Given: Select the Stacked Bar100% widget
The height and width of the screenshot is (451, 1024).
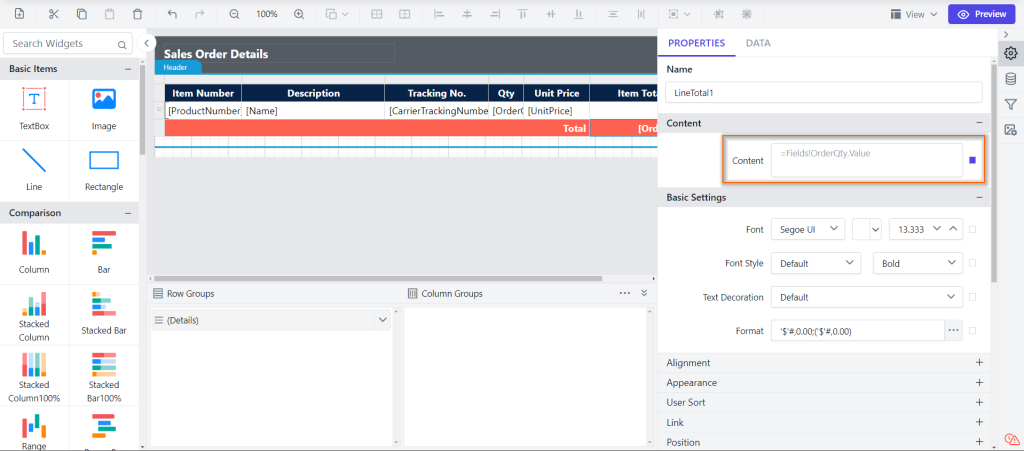Looking at the screenshot, I should pyautogui.click(x=104, y=377).
